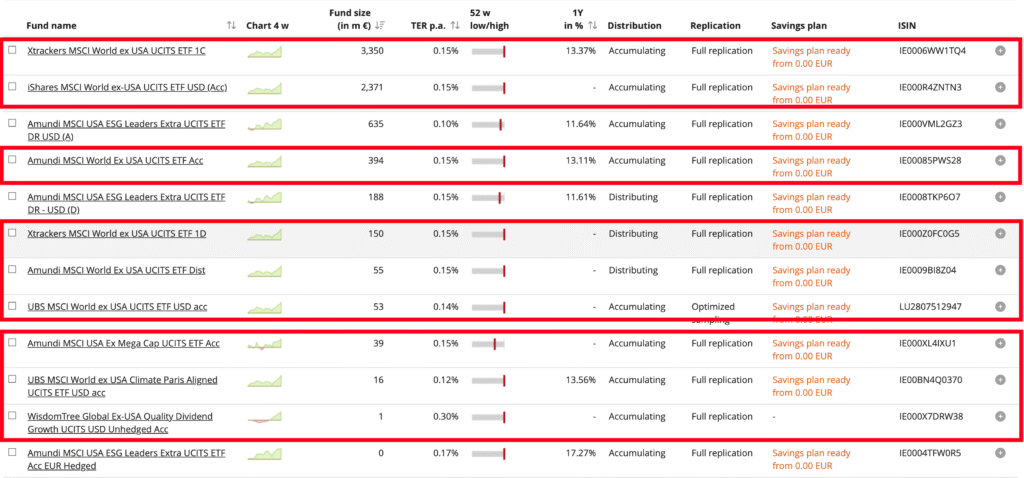Sort table by Fund name arrows
The width and height of the screenshot is (1024, 478).
click(x=231, y=25)
